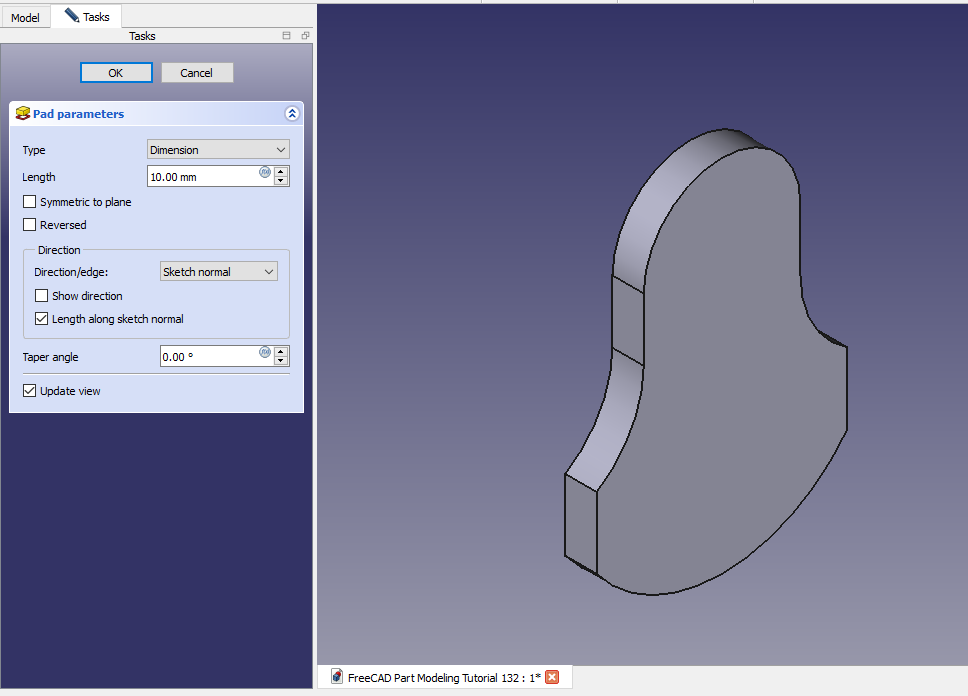This screenshot has width=968, height=696.
Task: Select the Tasks tab
Action: [87, 17]
